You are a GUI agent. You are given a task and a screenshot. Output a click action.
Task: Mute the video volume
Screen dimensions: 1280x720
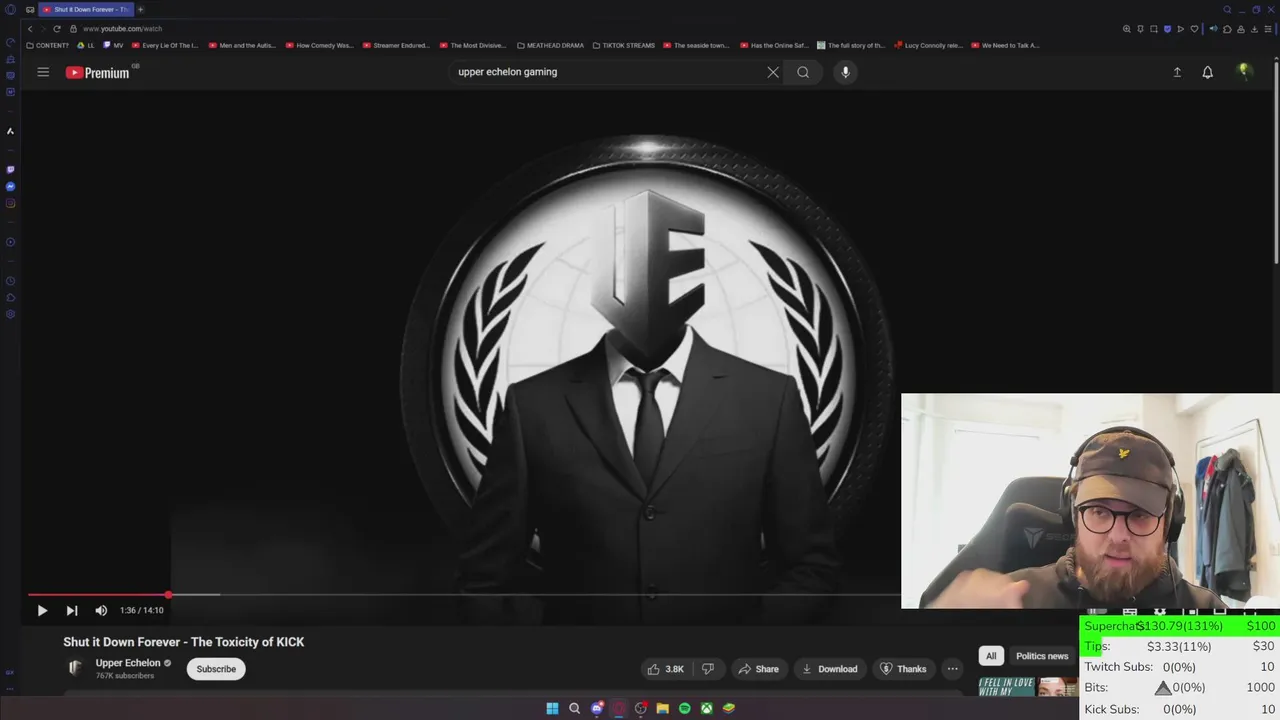(101, 610)
